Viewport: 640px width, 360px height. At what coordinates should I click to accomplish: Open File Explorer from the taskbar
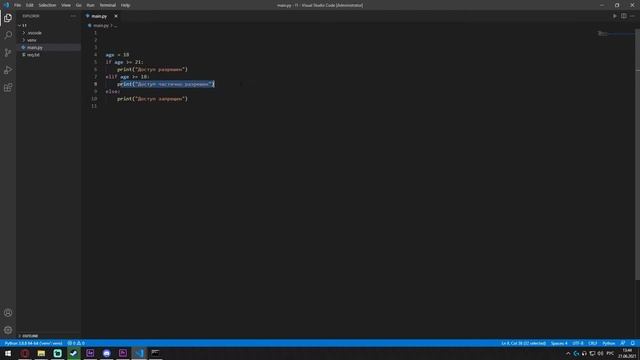(41, 353)
